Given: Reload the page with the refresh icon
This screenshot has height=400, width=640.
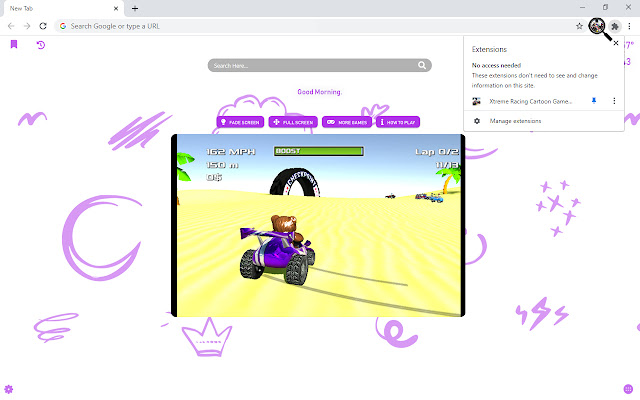Looking at the screenshot, I should [x=43, y=26].
